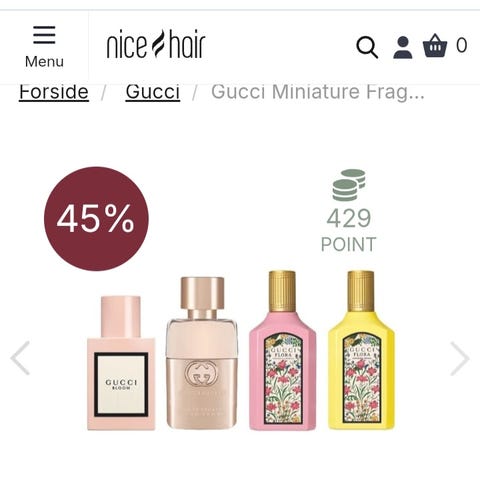Go home via the nice hair logo
Screen dimensions: 480x480
point(156,44)
